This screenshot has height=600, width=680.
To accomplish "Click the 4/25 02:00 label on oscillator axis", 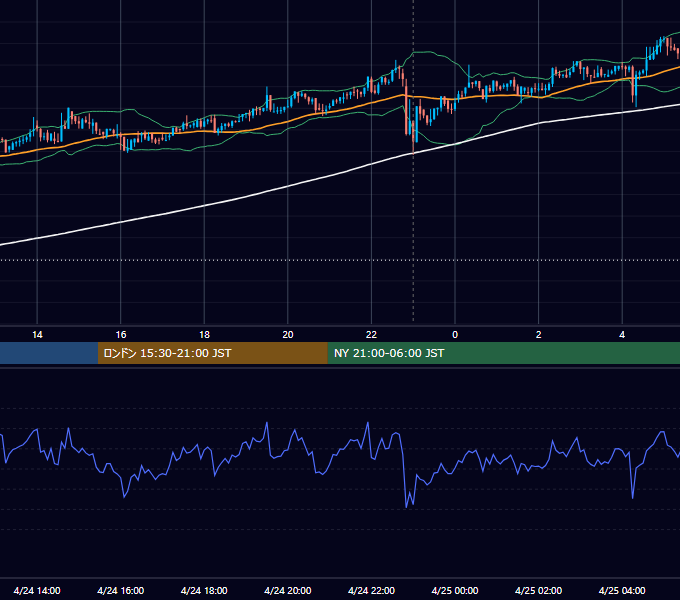I will coord(538,590).
